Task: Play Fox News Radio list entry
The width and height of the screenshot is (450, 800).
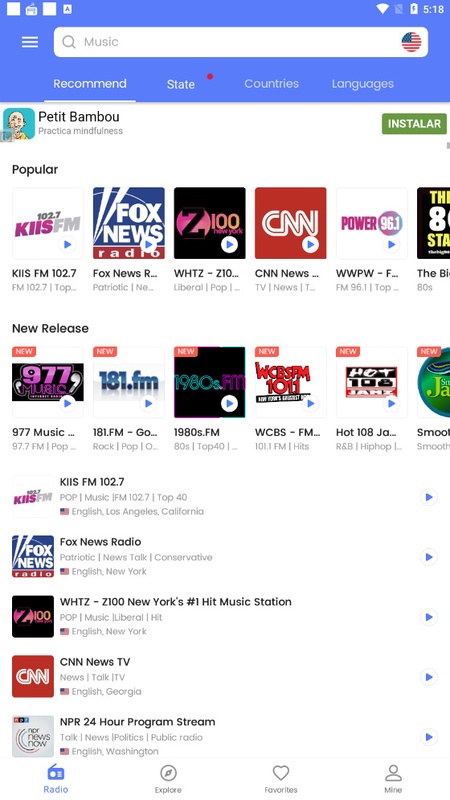Action: click(429, 557)
